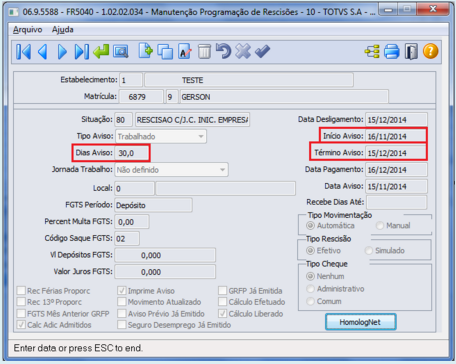Open the orange help question icon
Viewport: 456px width, 364px height.
(430, 51)
